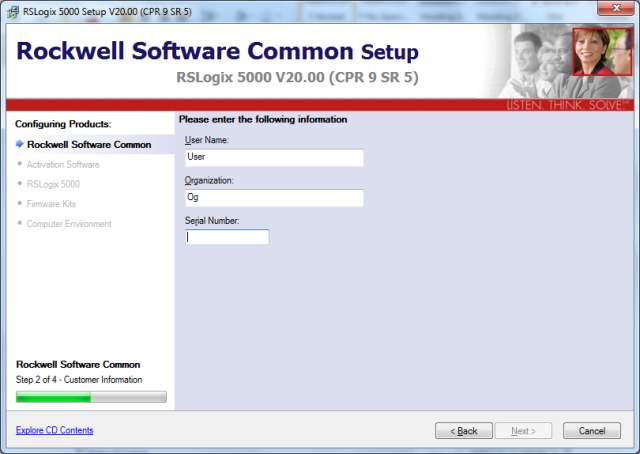640x454 pixels.
Task: Go back with the Back button
Action: coord(464,431)
